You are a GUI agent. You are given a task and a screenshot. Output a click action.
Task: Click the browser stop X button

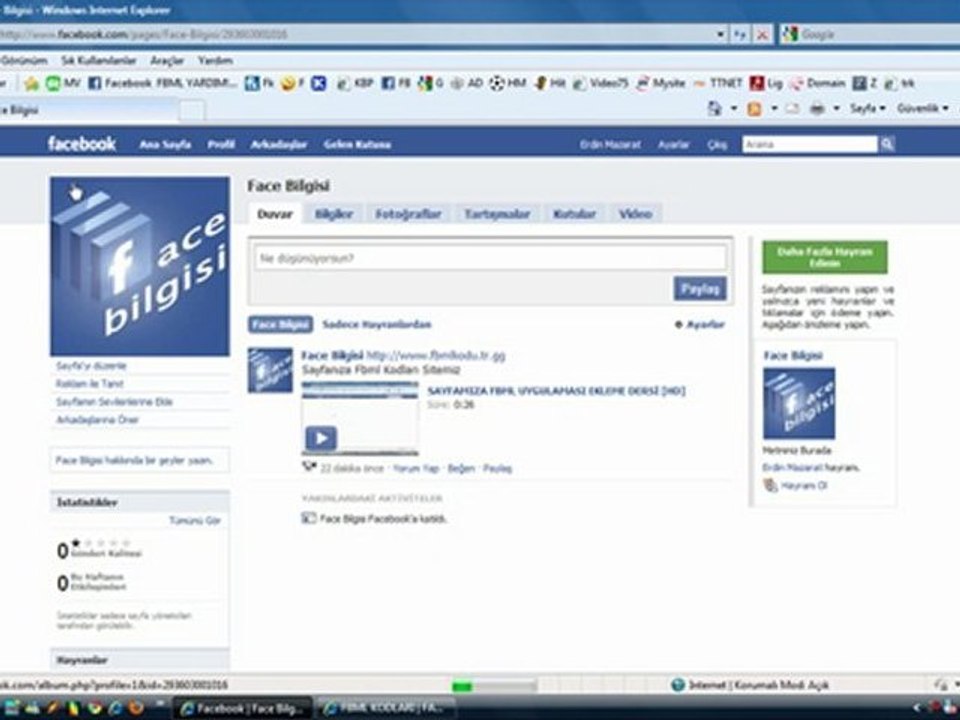(x=762, y=35)
